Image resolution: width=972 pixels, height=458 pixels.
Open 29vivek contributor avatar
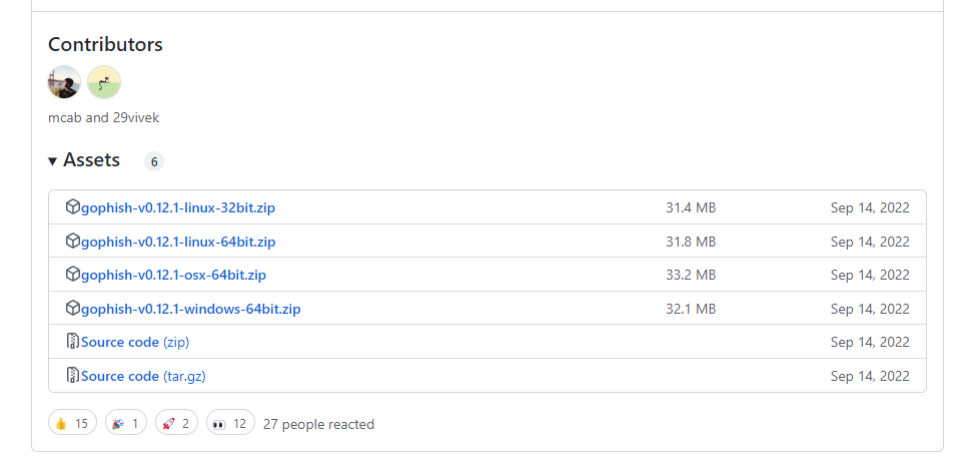(x=104, y=82)
